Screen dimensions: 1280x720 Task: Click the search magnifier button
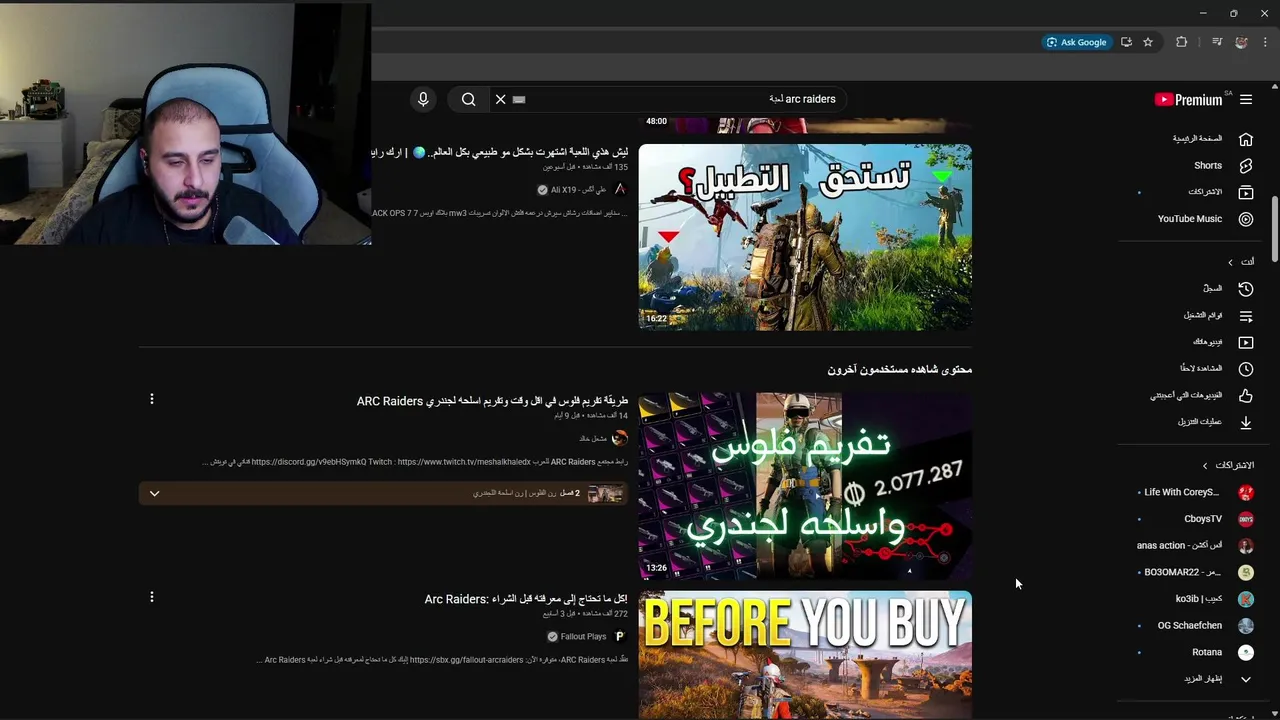tap(468, 99)
